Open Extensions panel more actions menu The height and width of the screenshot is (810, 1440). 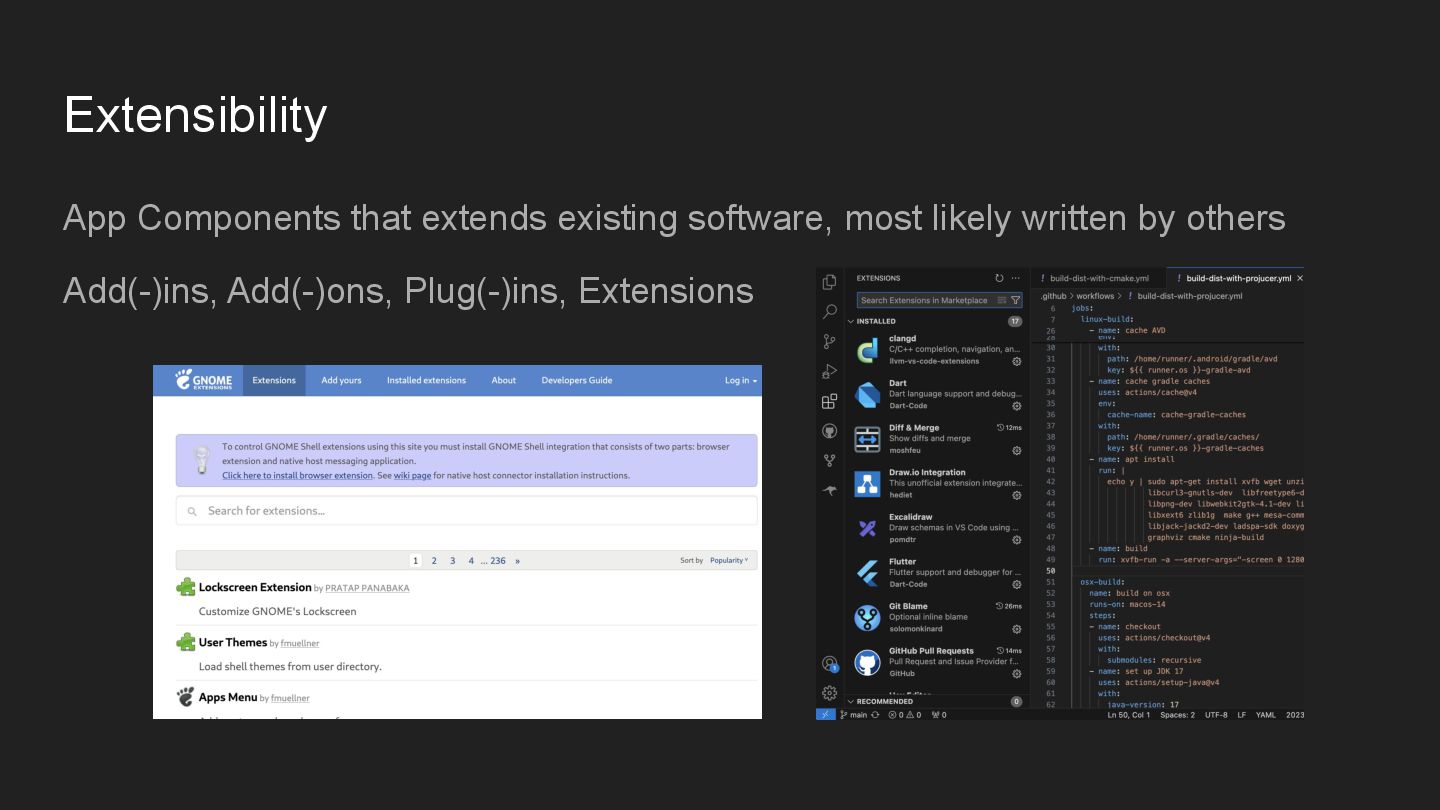coord(1015,278)
